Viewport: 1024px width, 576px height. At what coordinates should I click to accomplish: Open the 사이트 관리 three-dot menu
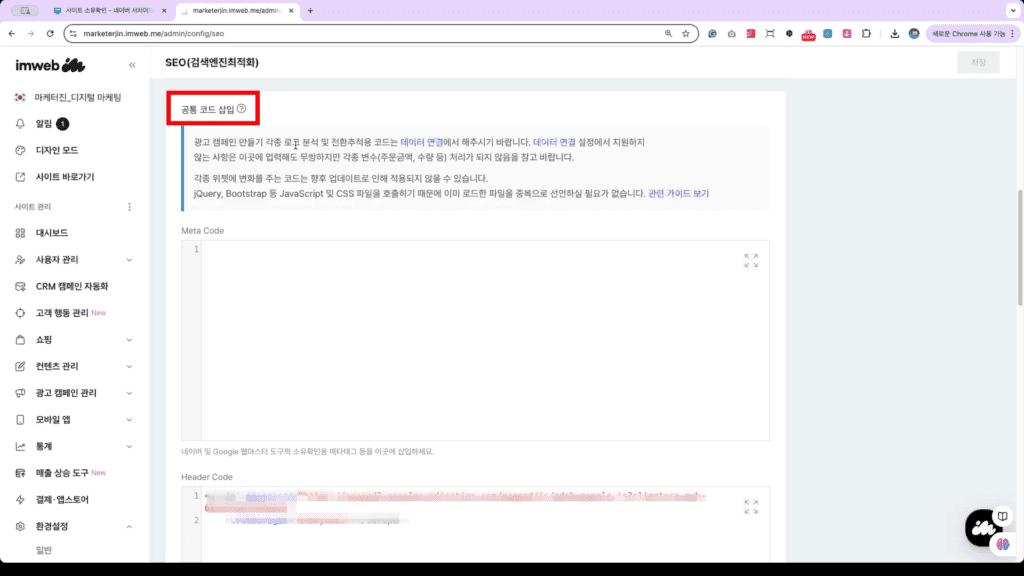pyautogui.click(x=129, y=205)
